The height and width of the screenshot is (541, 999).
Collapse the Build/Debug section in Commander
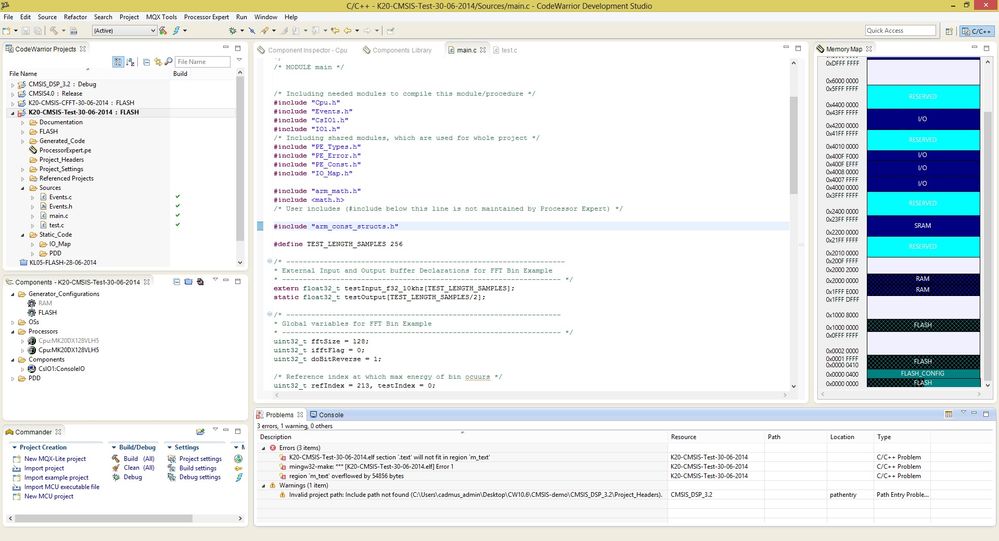tap(112, 447)
